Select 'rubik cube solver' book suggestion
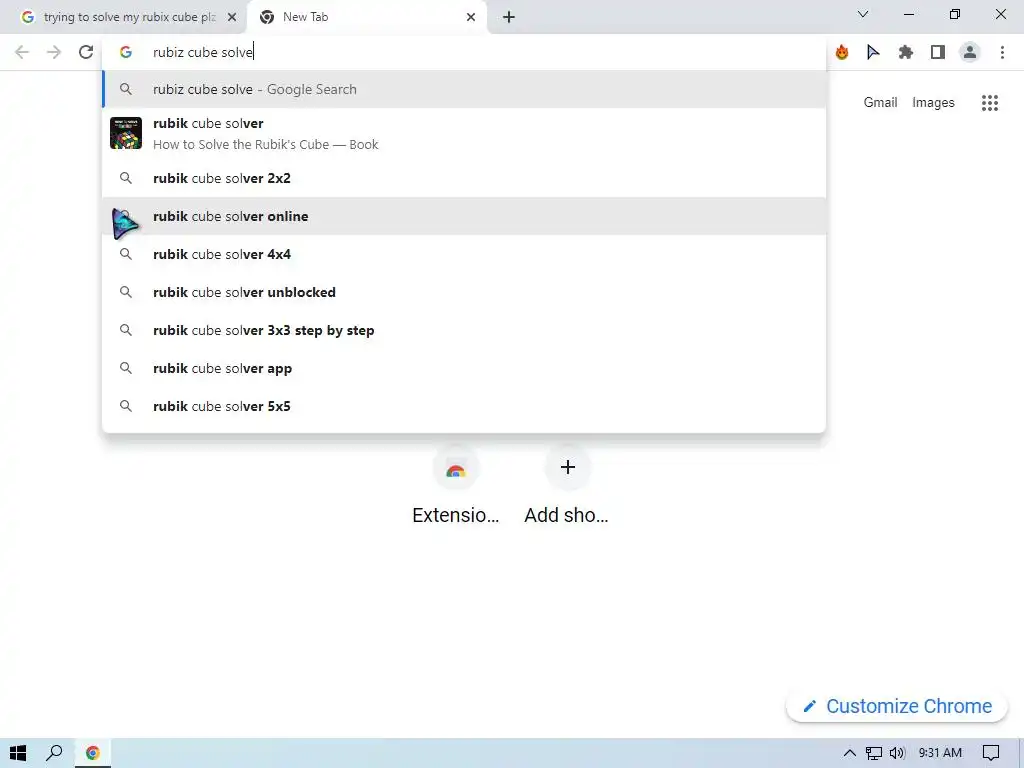This screenshot has height=768, width=1024. click(464, 133)
